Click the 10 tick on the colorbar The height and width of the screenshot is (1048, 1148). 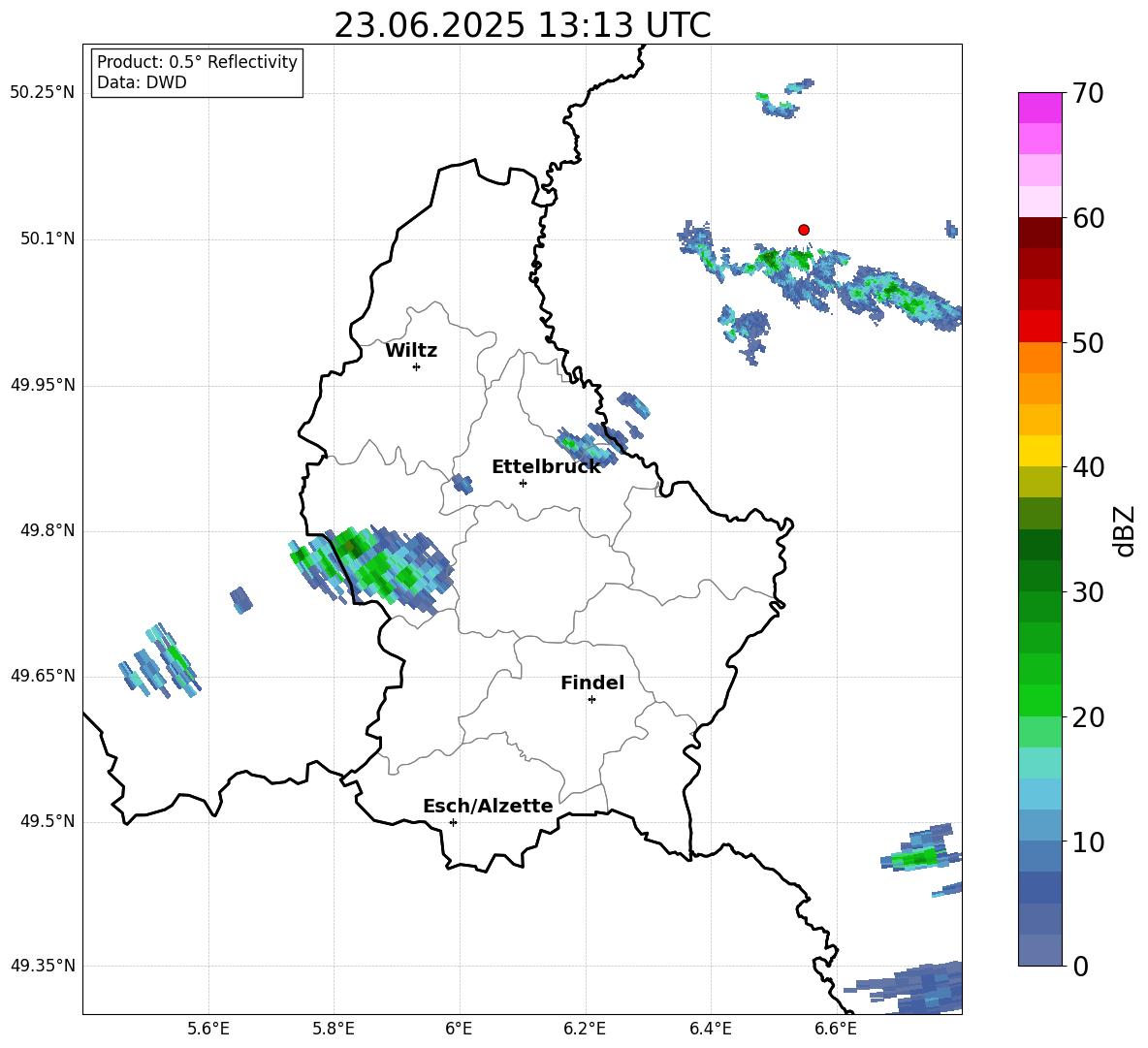click(x=1088, y=842)
